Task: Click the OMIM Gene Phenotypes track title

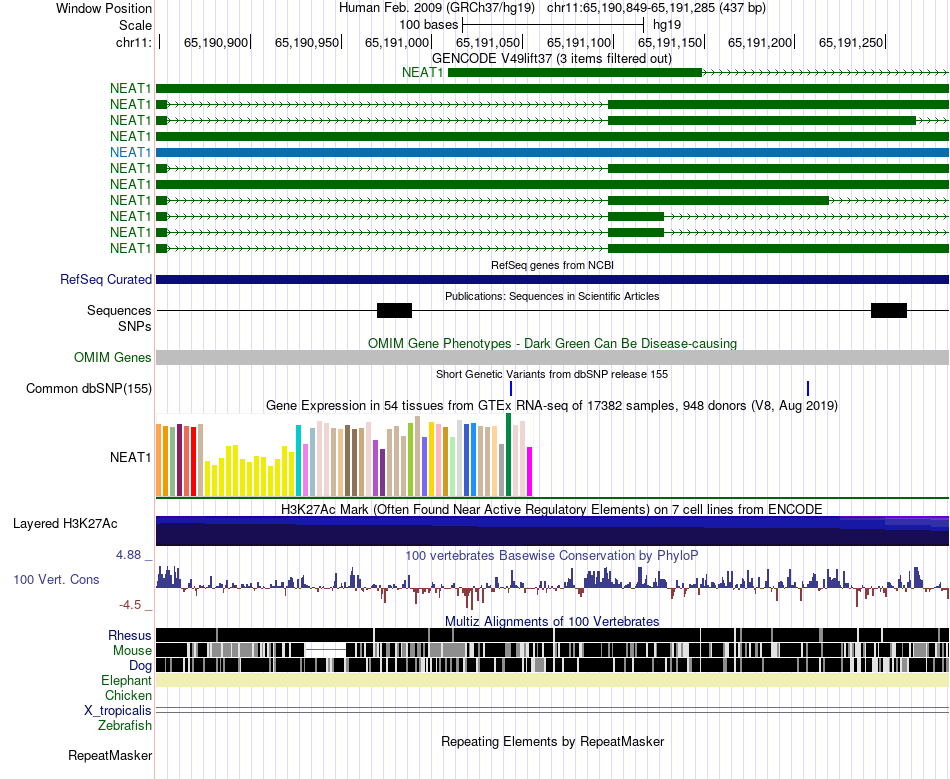Action: [552, 343]
